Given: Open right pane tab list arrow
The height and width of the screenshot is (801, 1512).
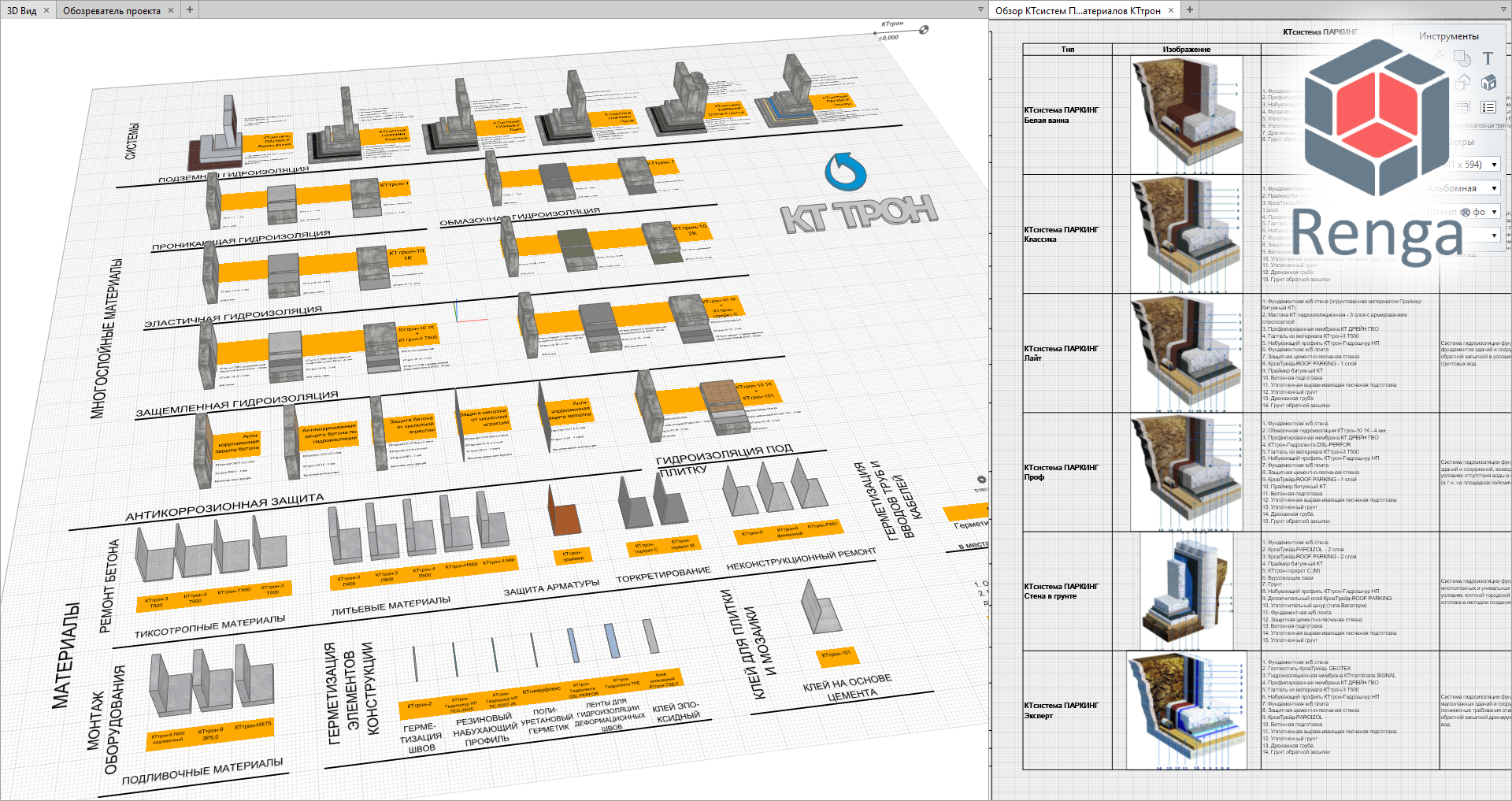Looking at the screenshot, I should tap(1505, 9).
